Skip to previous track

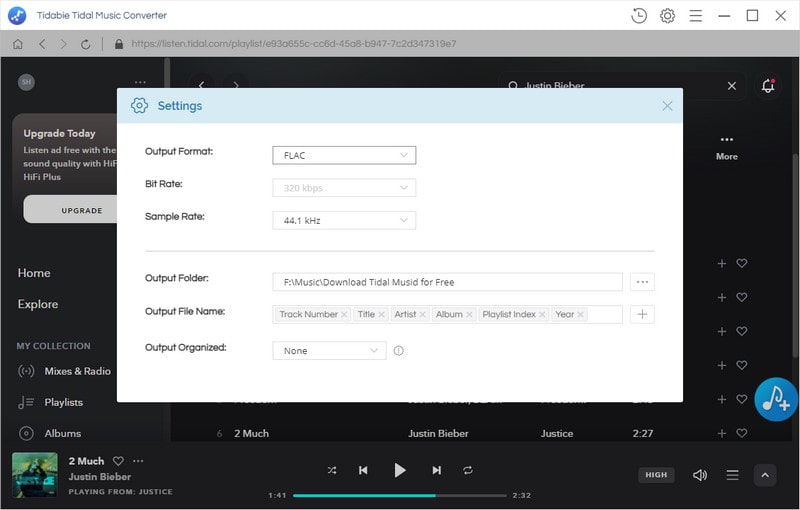tap(363, 470)
